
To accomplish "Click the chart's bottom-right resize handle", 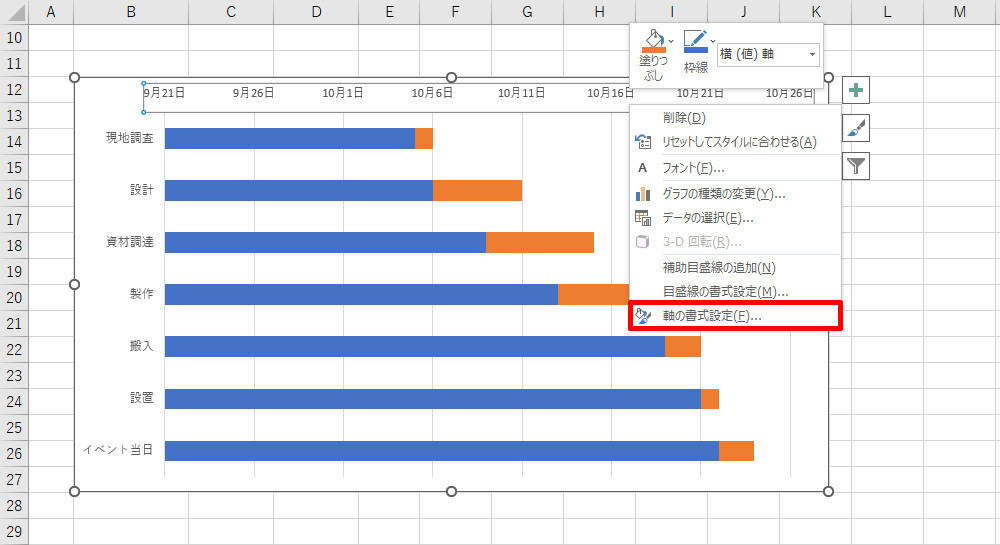I will tap(828, 491).
